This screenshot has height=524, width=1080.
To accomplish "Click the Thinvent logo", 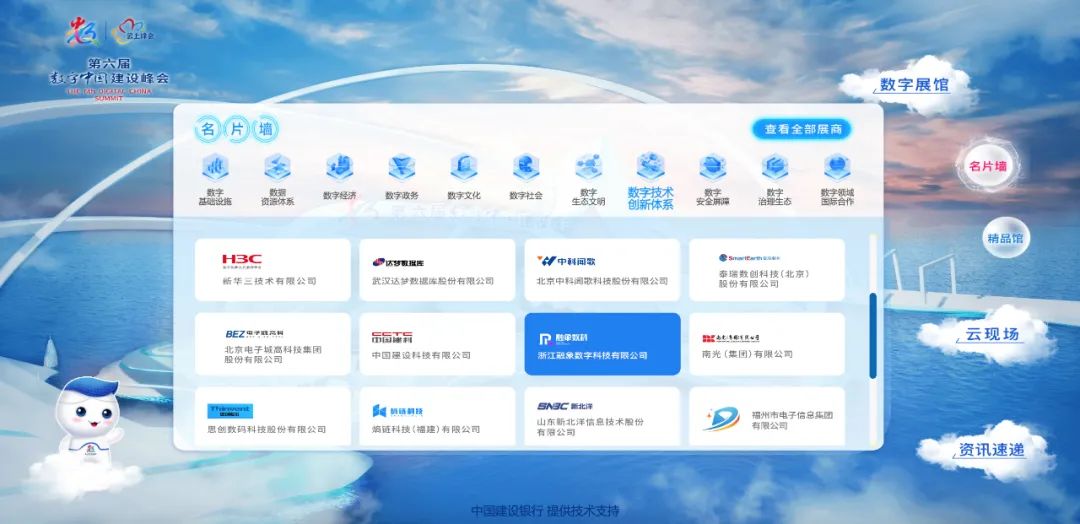I will [x=230, y=411].
